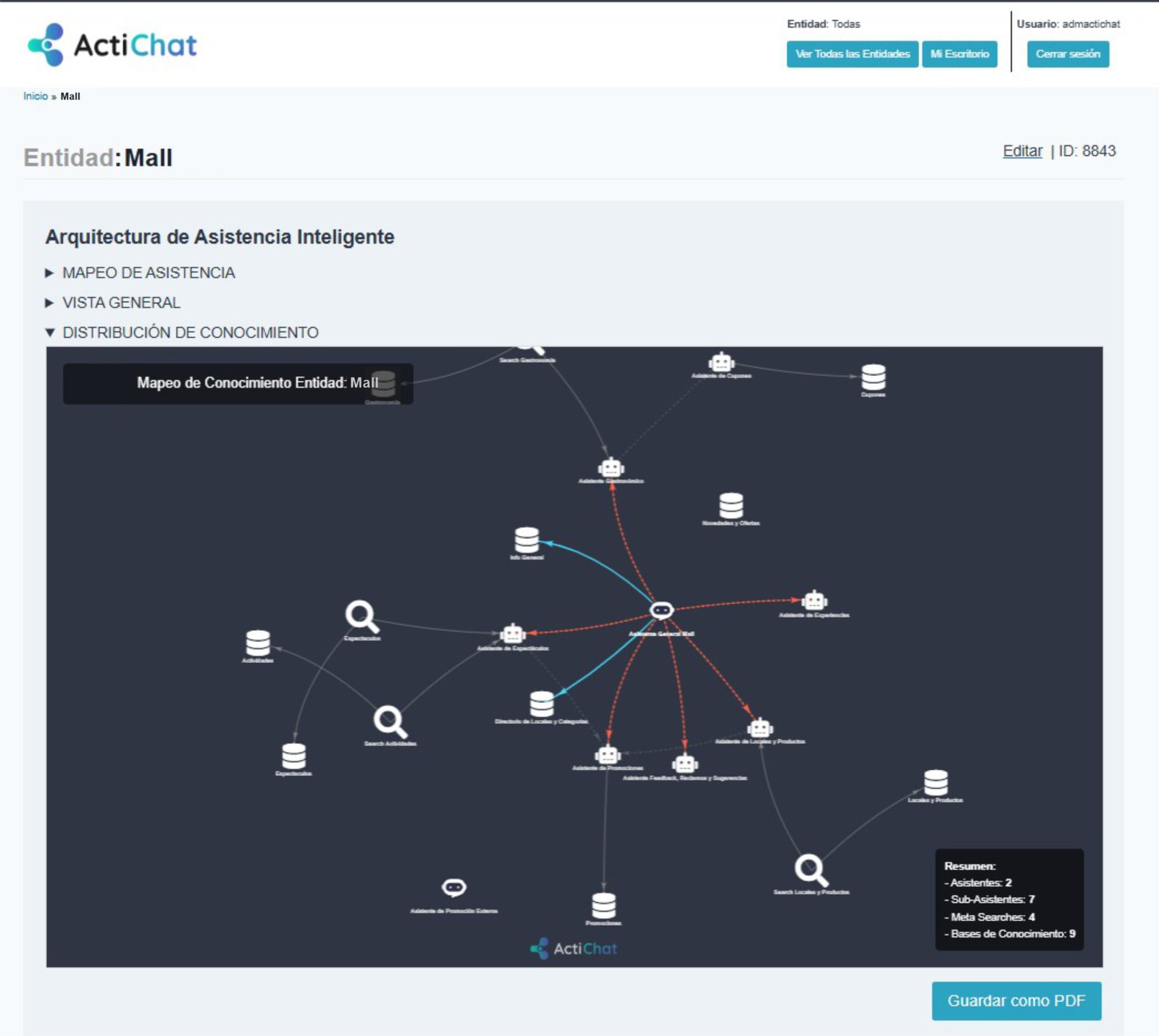
Task: Select the Asistente de Cupones robot node
Action: coord(721,362)
